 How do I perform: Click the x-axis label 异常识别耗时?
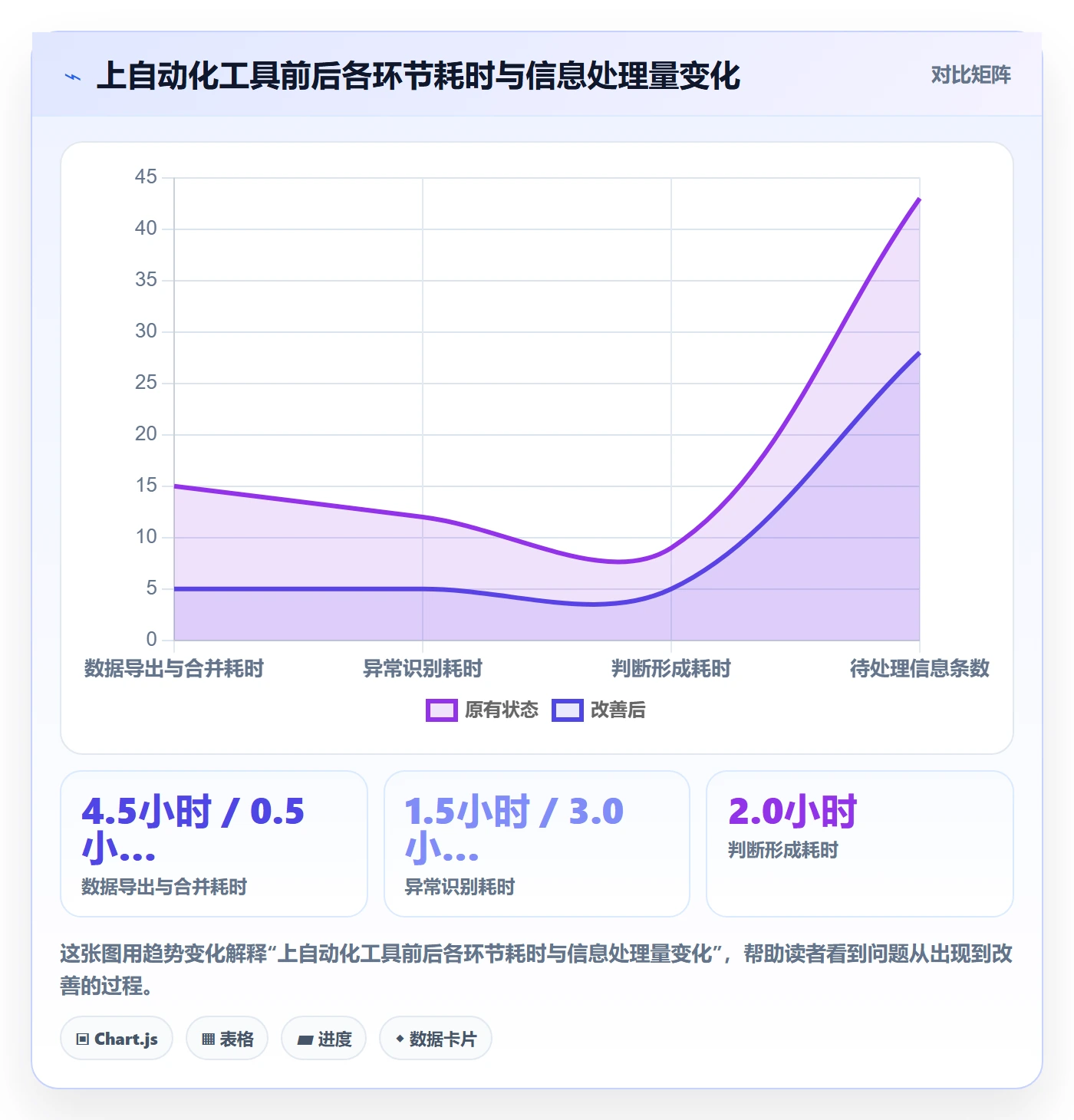tap(423, 668)
